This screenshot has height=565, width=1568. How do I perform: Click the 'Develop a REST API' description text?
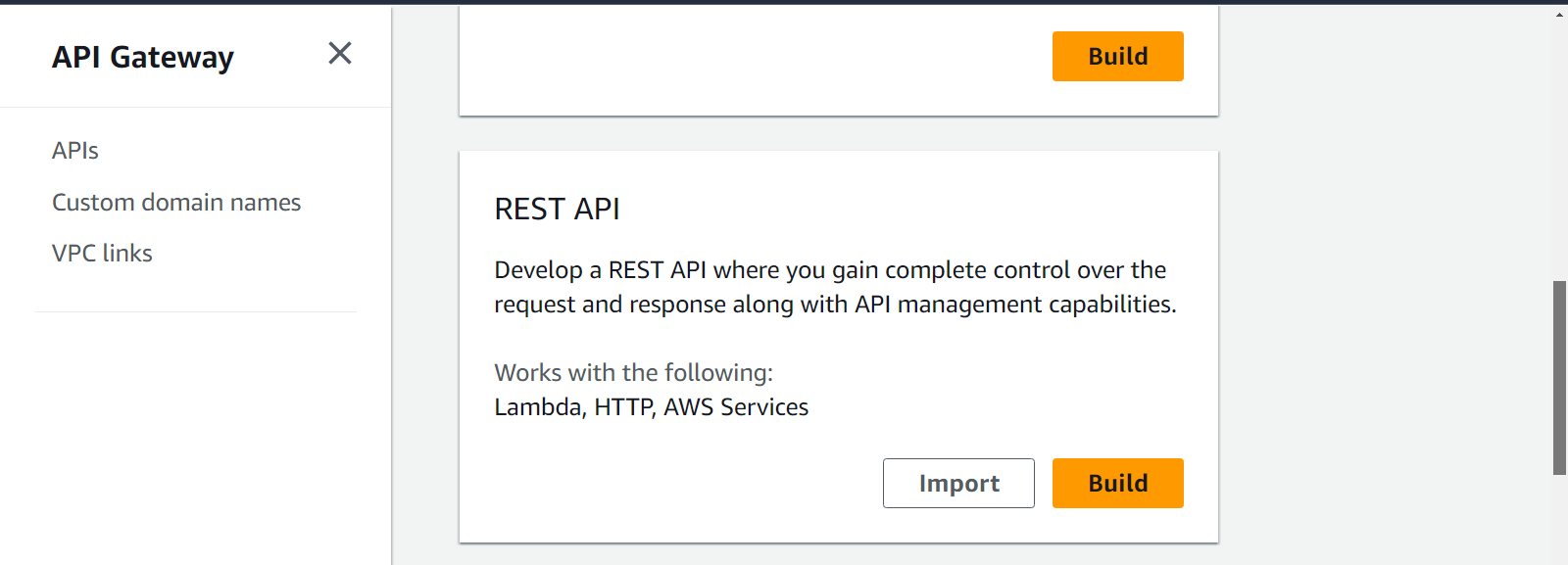click(x=836, y=287)
